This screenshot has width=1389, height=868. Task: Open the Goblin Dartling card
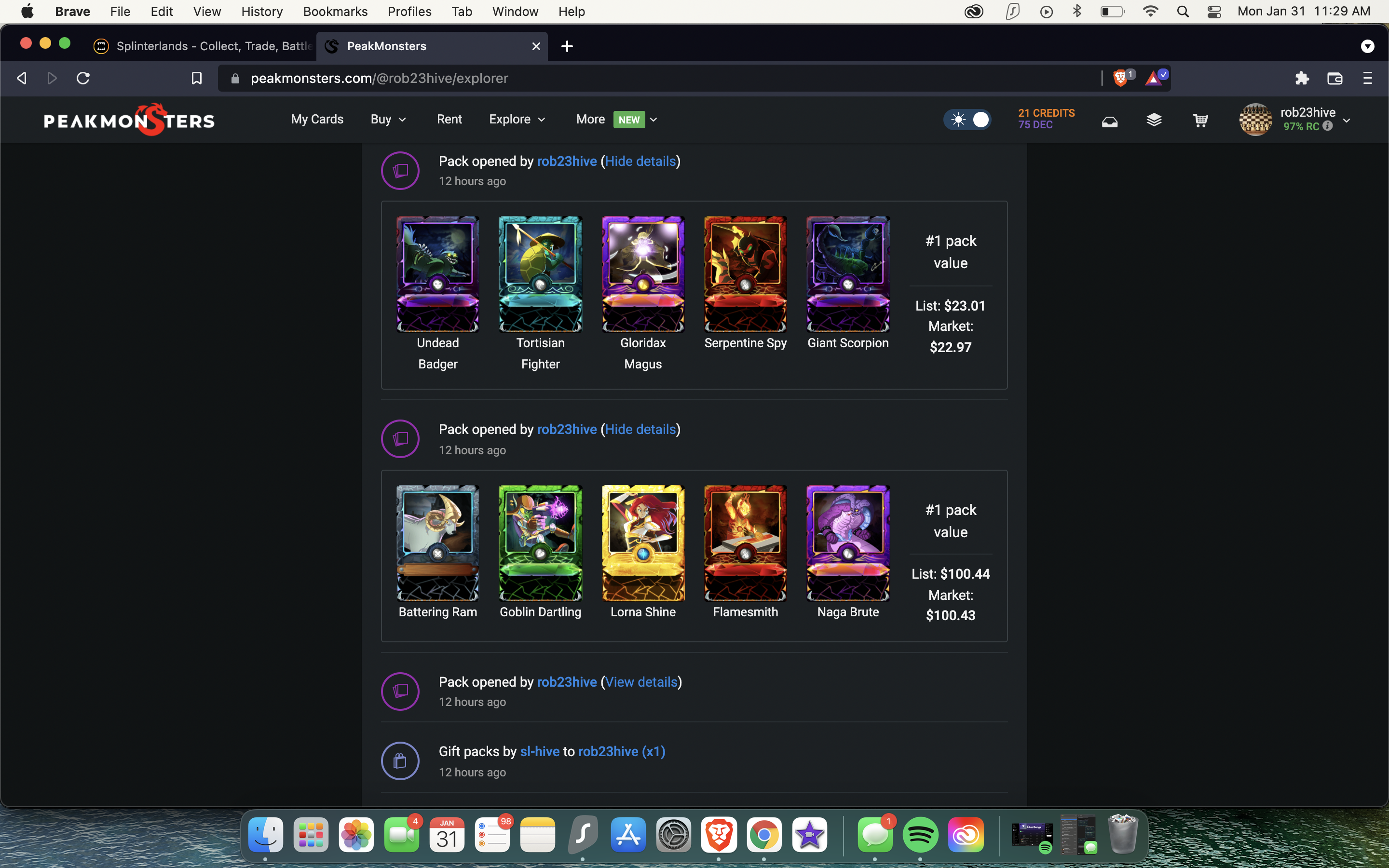coord(540,543)
